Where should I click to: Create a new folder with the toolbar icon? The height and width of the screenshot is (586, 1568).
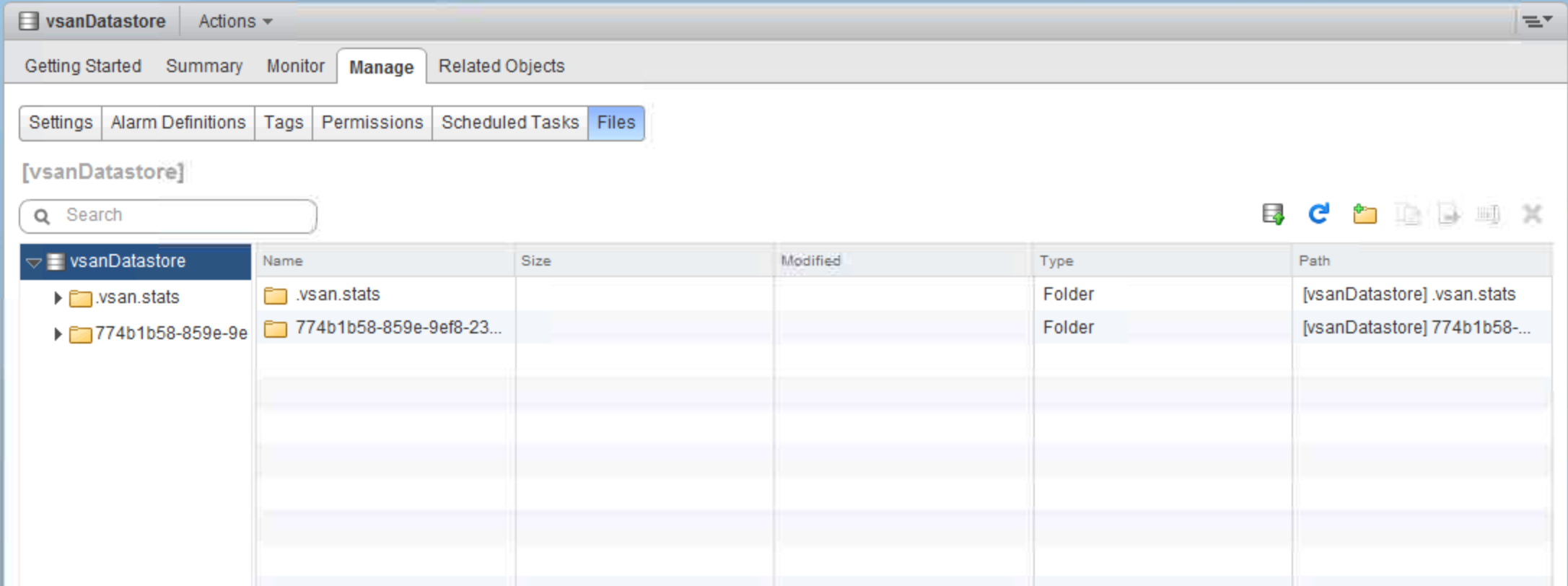(x=1364, y=214)
